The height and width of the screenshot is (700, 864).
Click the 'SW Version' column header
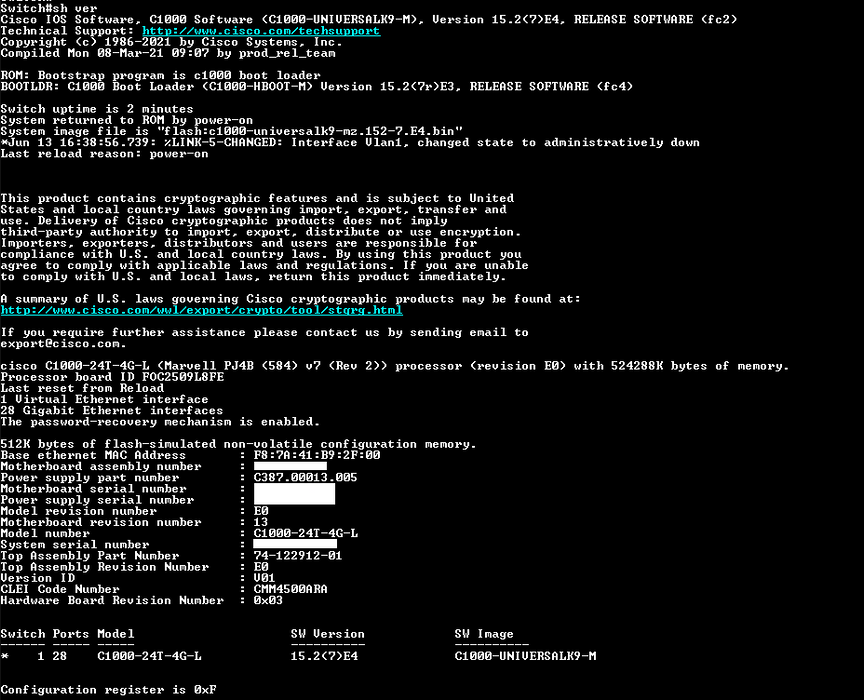pyautogui.click(x=328, y=634)
